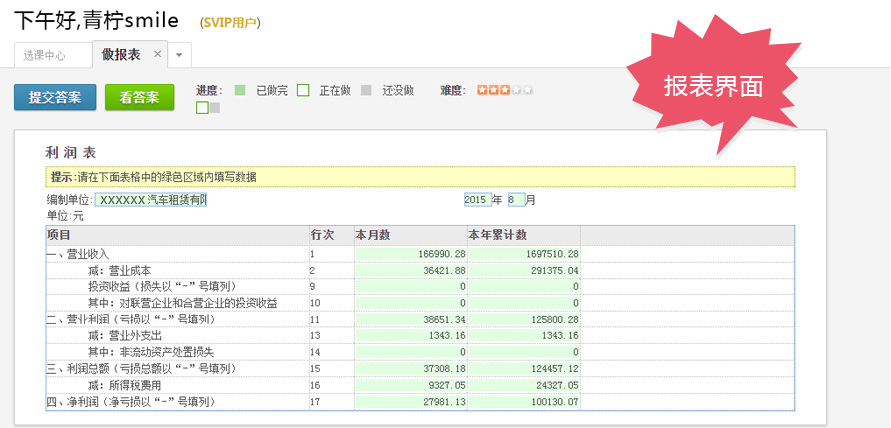Click the difficulty star rating
This screenshot has height=428, width=891.
coord(505,90)
